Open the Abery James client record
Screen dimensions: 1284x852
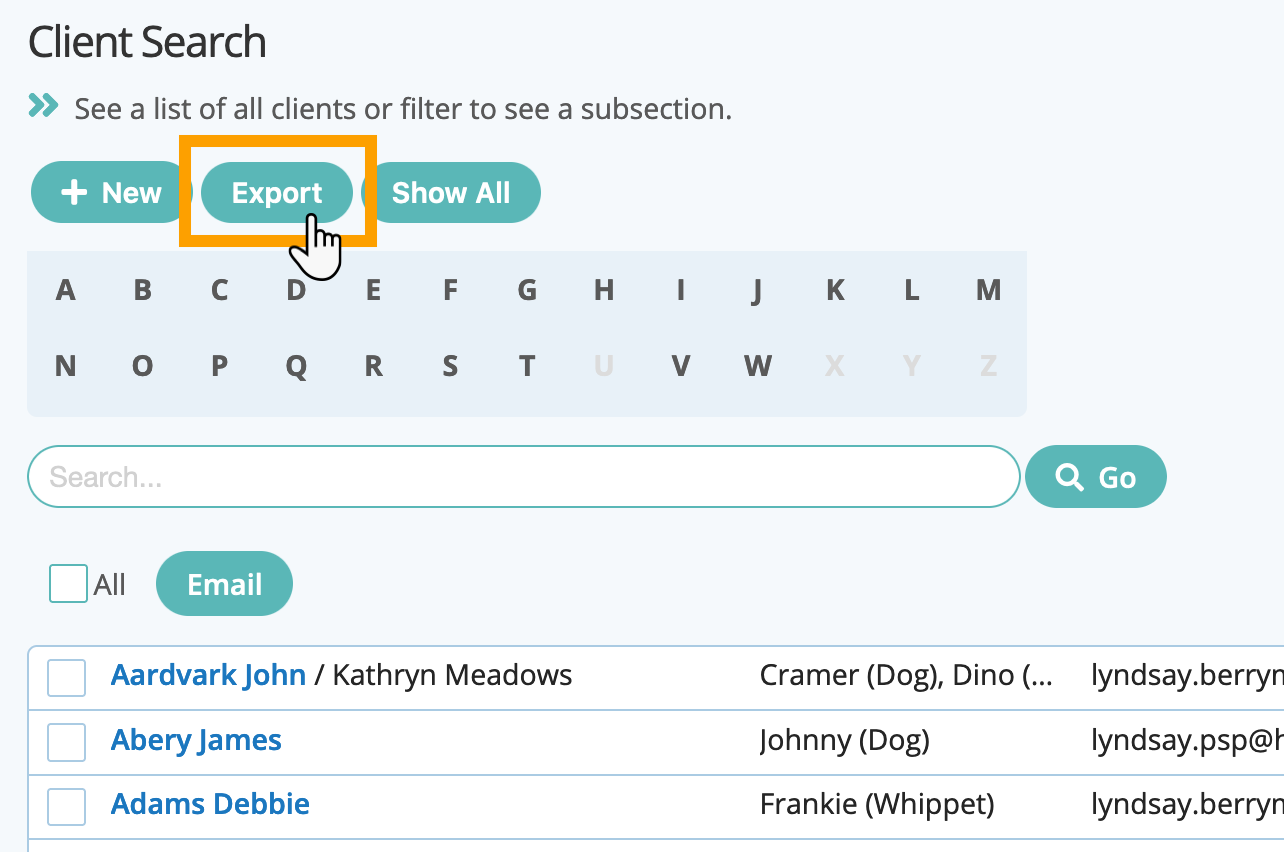tap(196, 740)
